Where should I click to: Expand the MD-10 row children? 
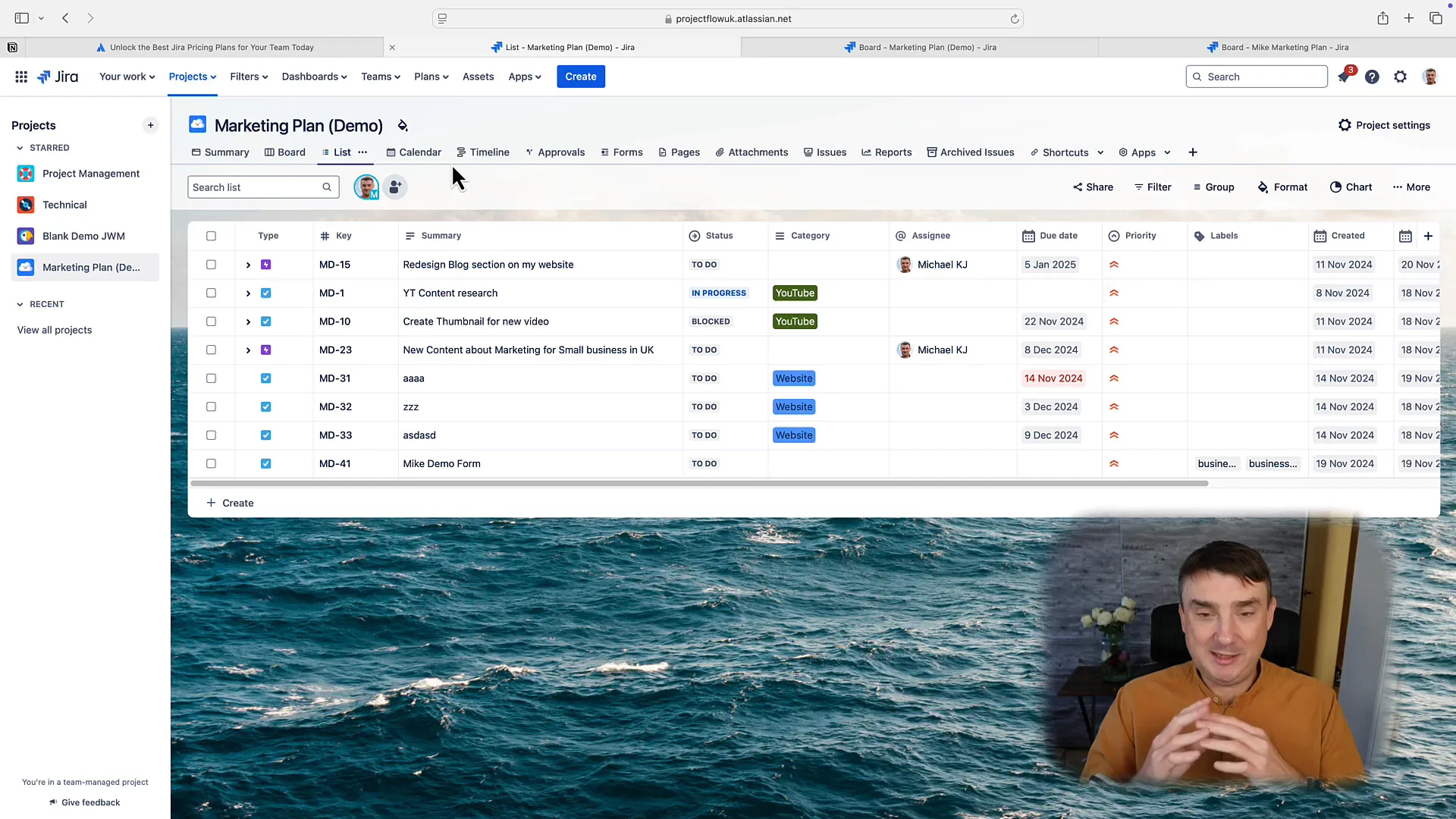pos(248,322)
